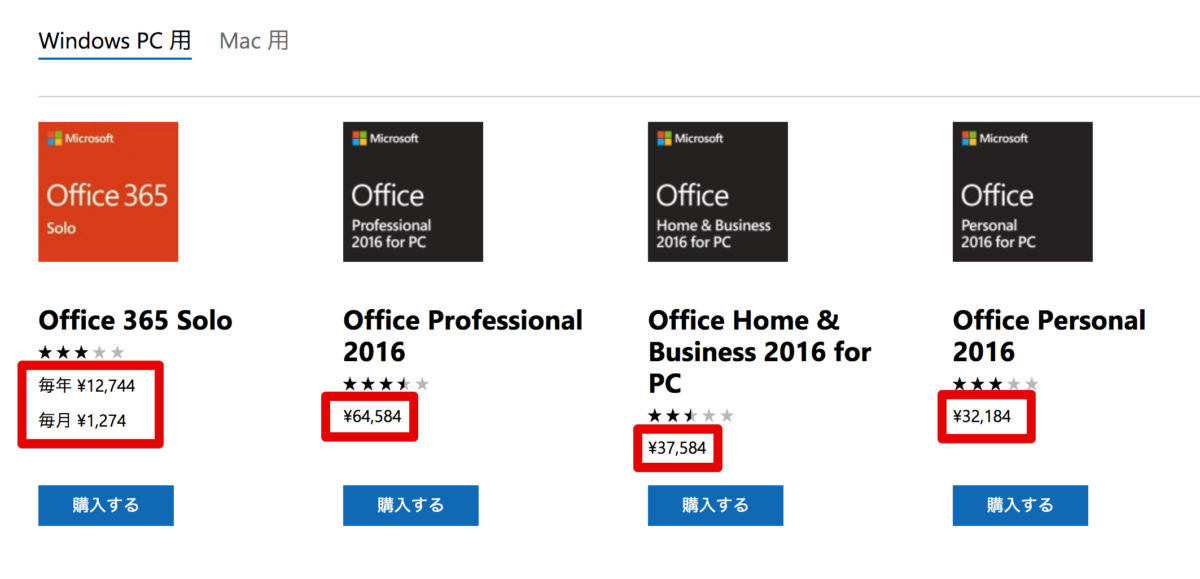
Task: Click the star rating of Office Professional 2016
Action: 386,384
